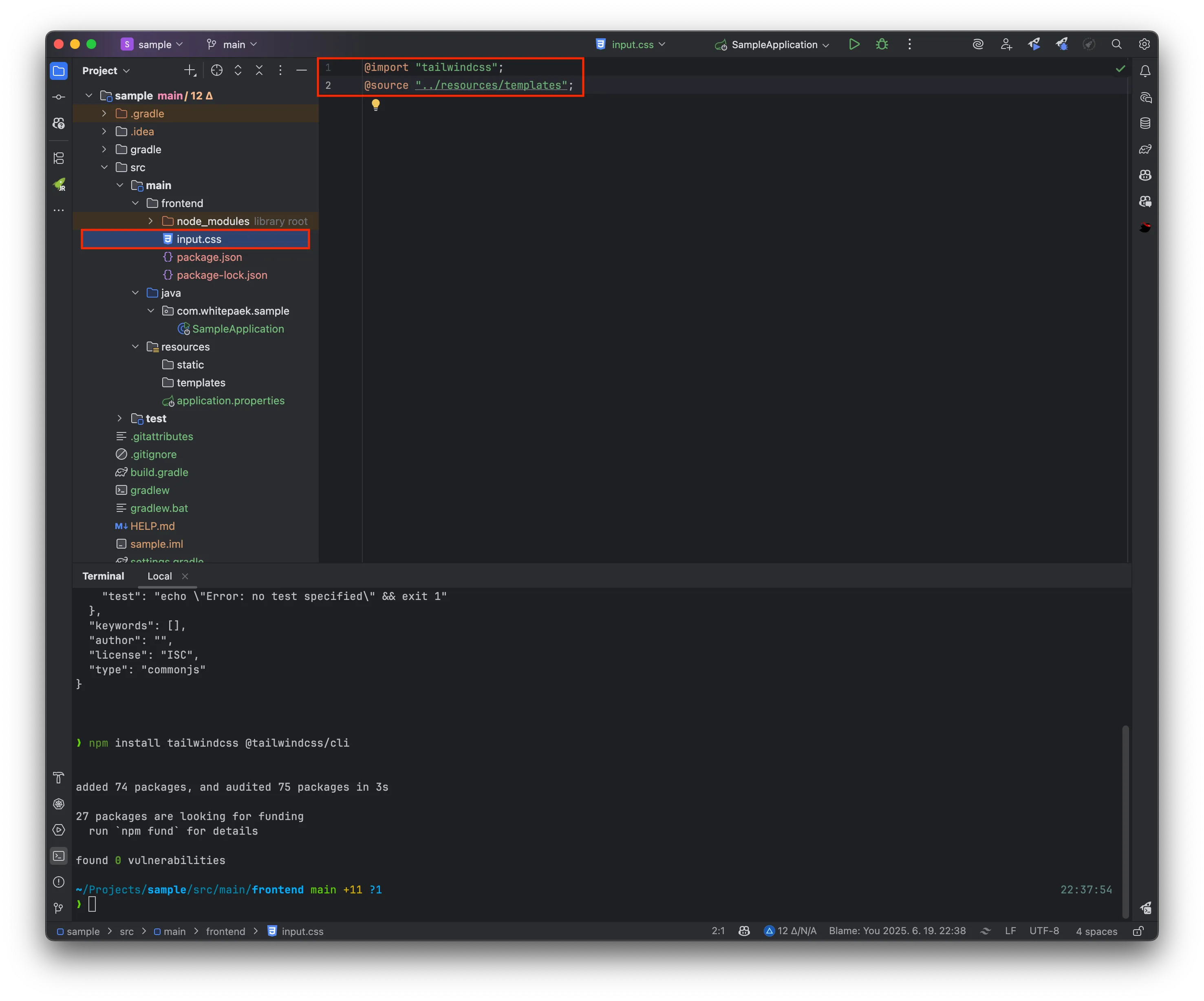Collapse all project tree nodes icon
This screenshot has width=1204, height=1001.
click(259, 70)
